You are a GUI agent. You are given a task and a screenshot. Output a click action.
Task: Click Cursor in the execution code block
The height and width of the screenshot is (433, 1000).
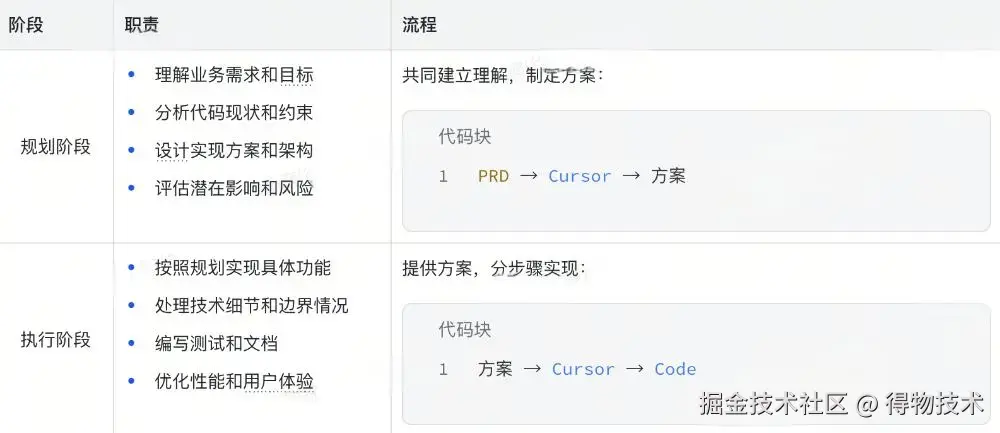[583, 369]
